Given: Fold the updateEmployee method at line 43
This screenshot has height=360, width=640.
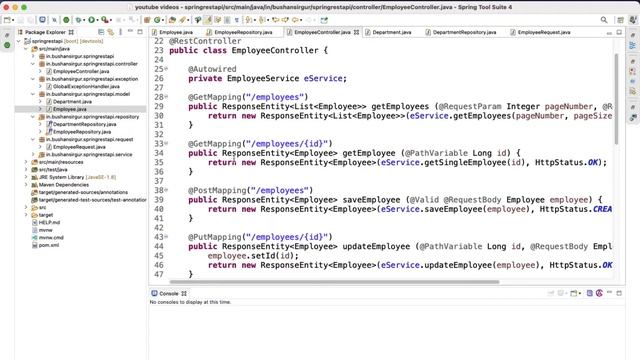Looking at the screenshot, I should point(166,237).
